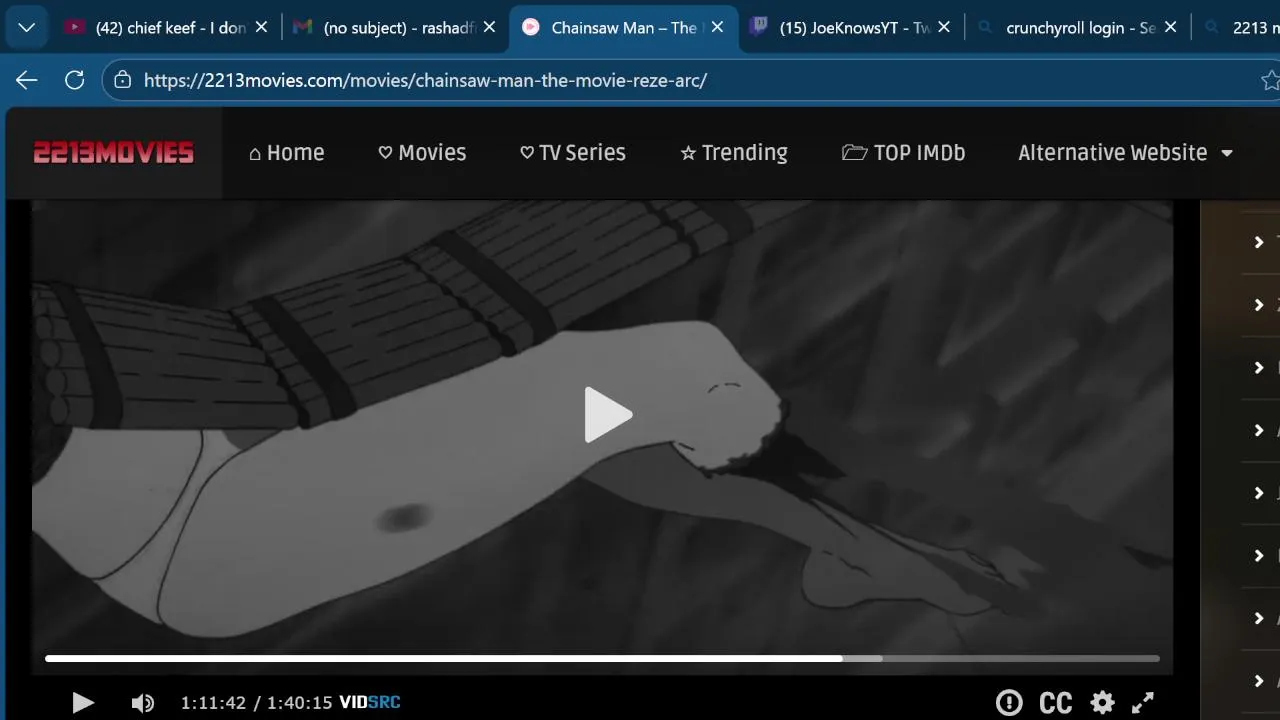Close the JoeKnowsYT Twitch tab
Image resolution: width=1280 pixels, height=720 pixels.
point(944,28)
